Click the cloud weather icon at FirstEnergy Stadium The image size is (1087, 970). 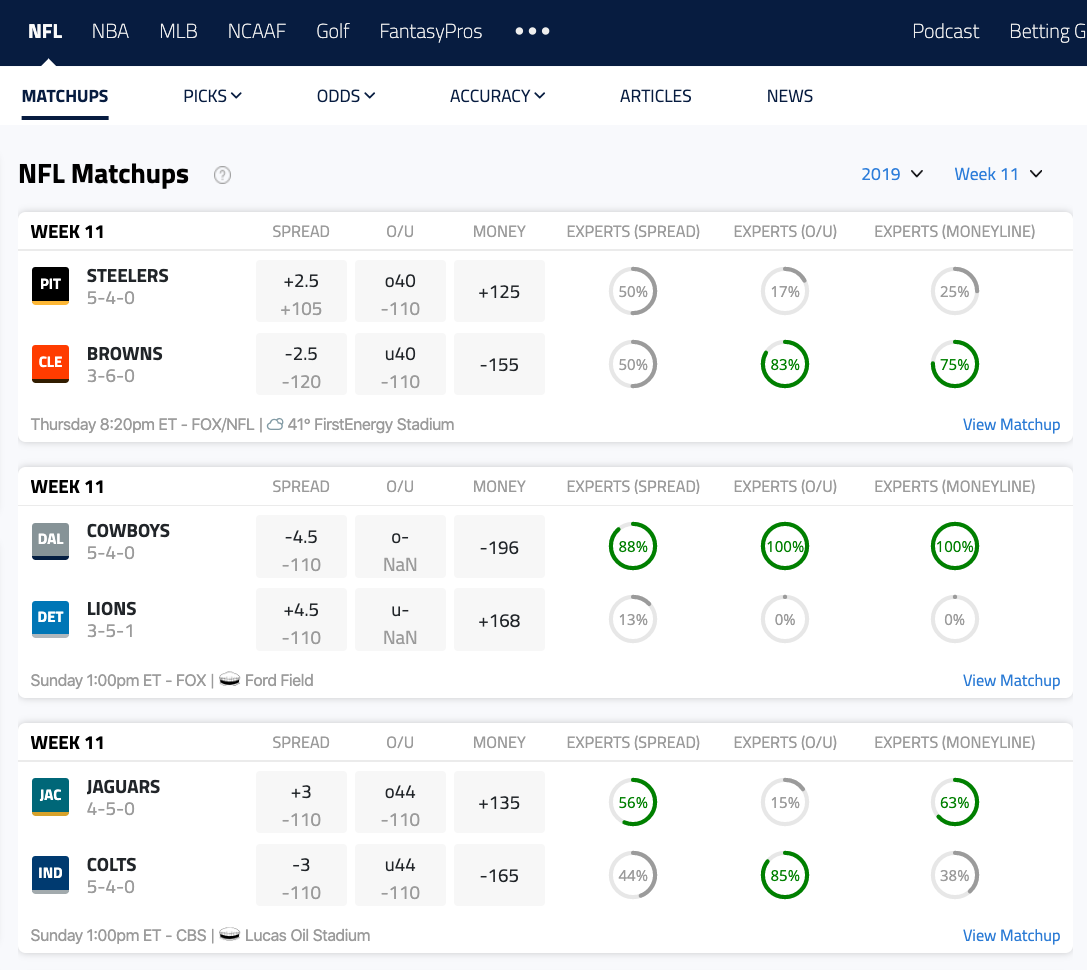click(x=275, y=424)
